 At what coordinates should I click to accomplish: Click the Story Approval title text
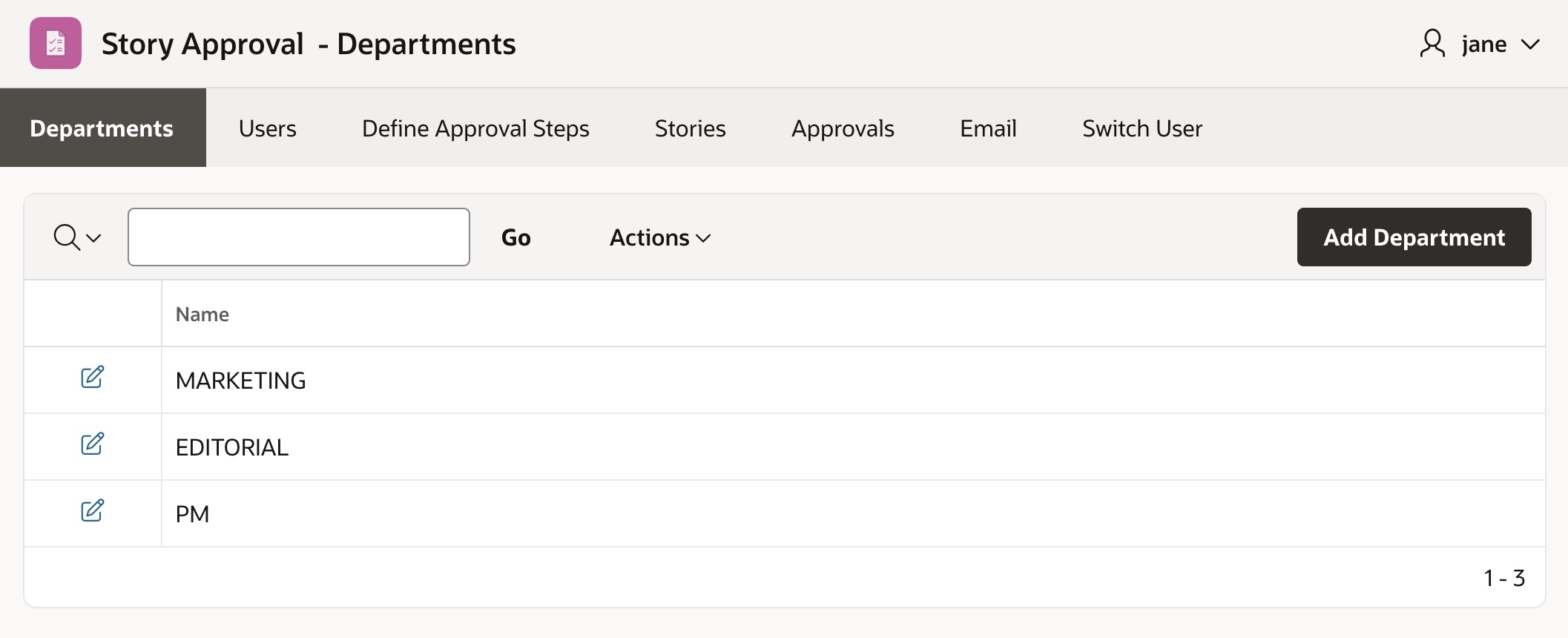pos(202,45)
